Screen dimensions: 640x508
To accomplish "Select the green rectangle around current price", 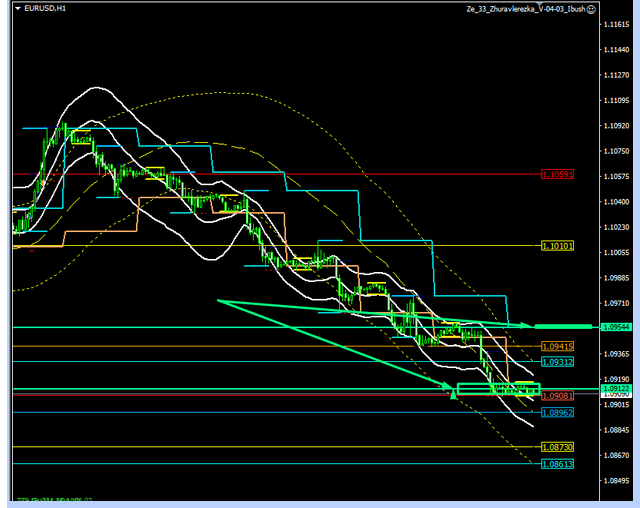I will [x=498, y=388].
